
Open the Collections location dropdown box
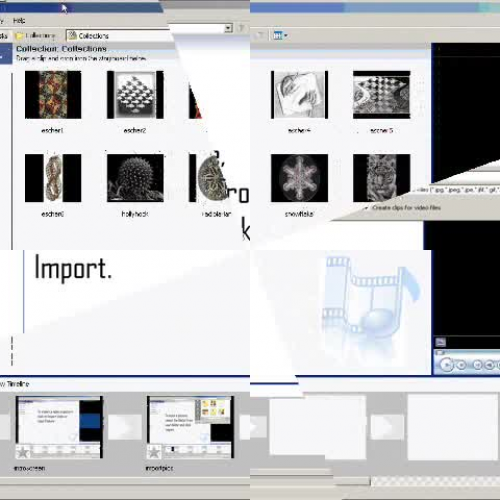click(x=119, y=35)
